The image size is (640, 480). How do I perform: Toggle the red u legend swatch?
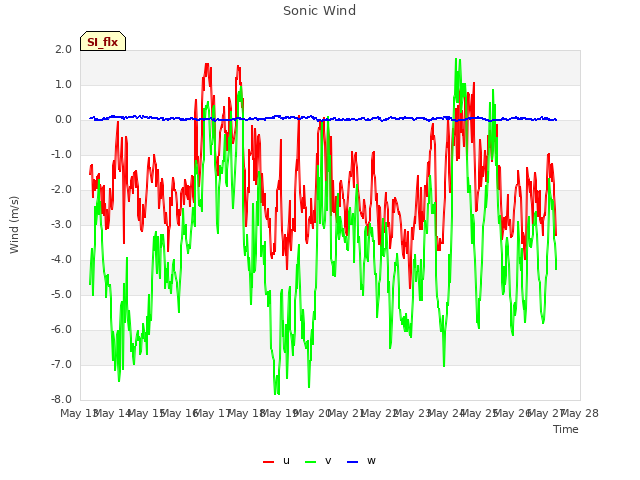[x=268, y=461]
